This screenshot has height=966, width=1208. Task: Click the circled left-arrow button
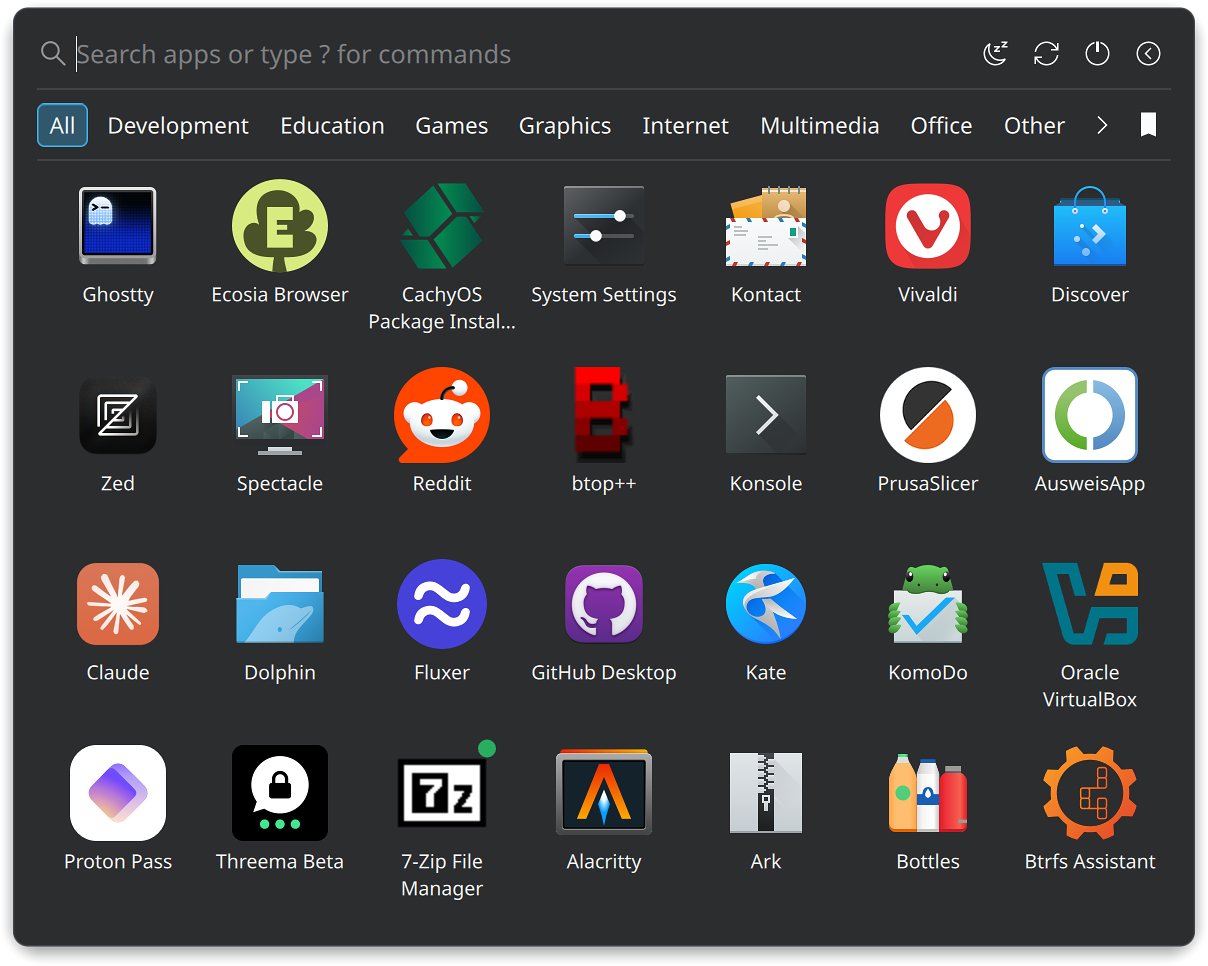point(1149,54)
